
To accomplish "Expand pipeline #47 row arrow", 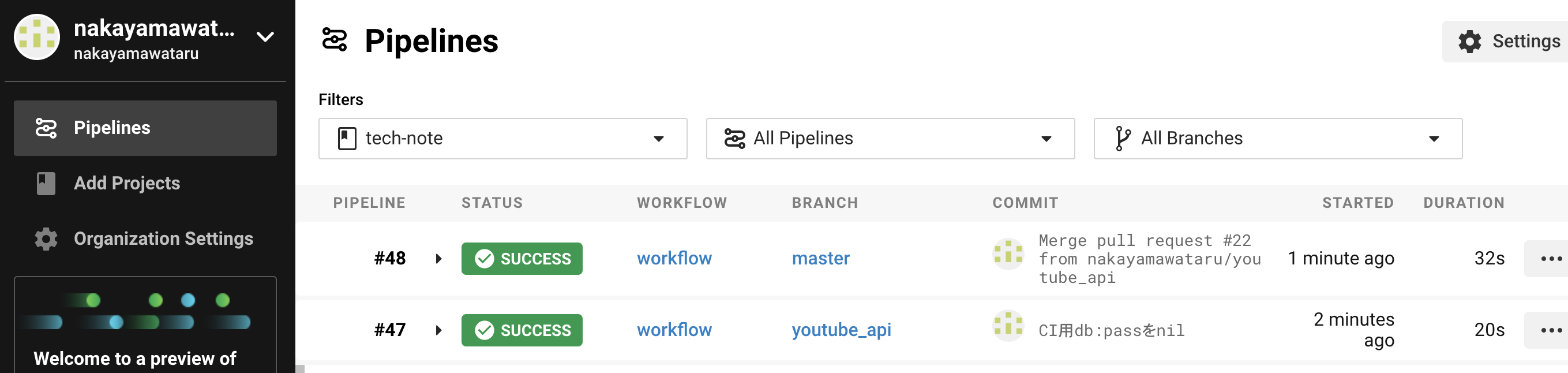I will coord(438,330).
